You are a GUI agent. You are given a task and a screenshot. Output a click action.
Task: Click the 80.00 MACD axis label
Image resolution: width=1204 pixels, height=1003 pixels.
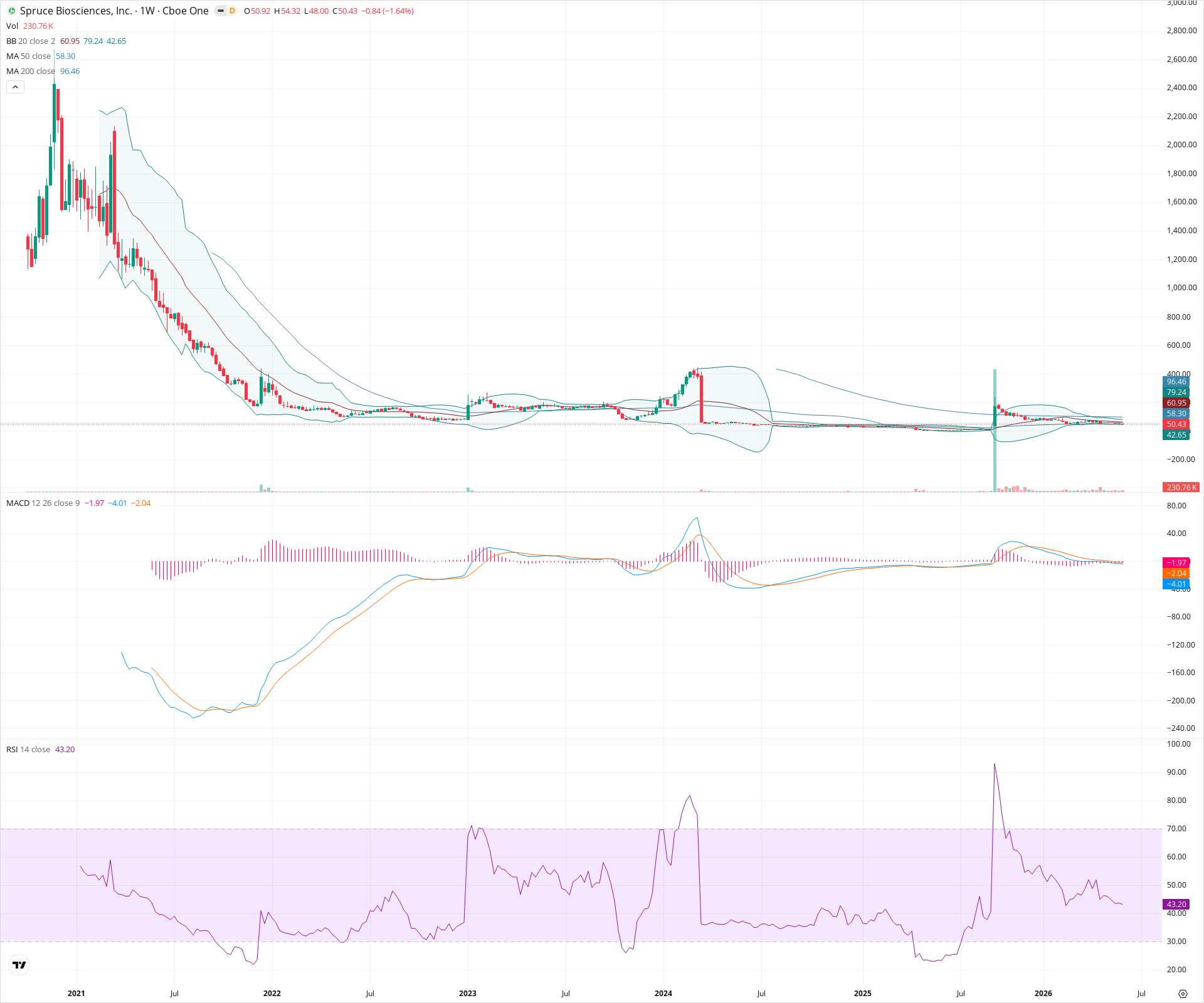coord(1176,506)
